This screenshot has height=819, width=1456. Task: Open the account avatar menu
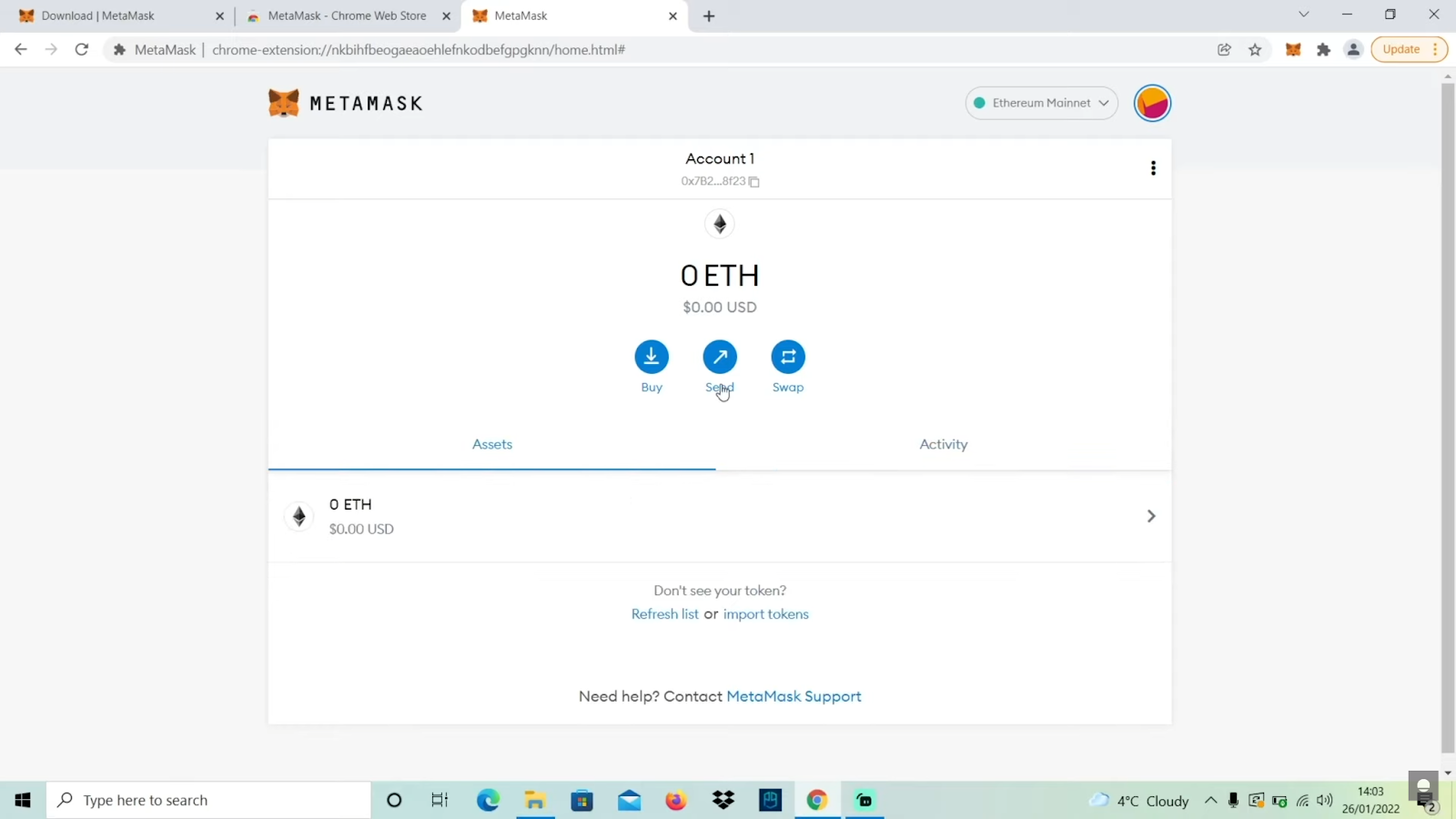click(x=1152, y=103)
